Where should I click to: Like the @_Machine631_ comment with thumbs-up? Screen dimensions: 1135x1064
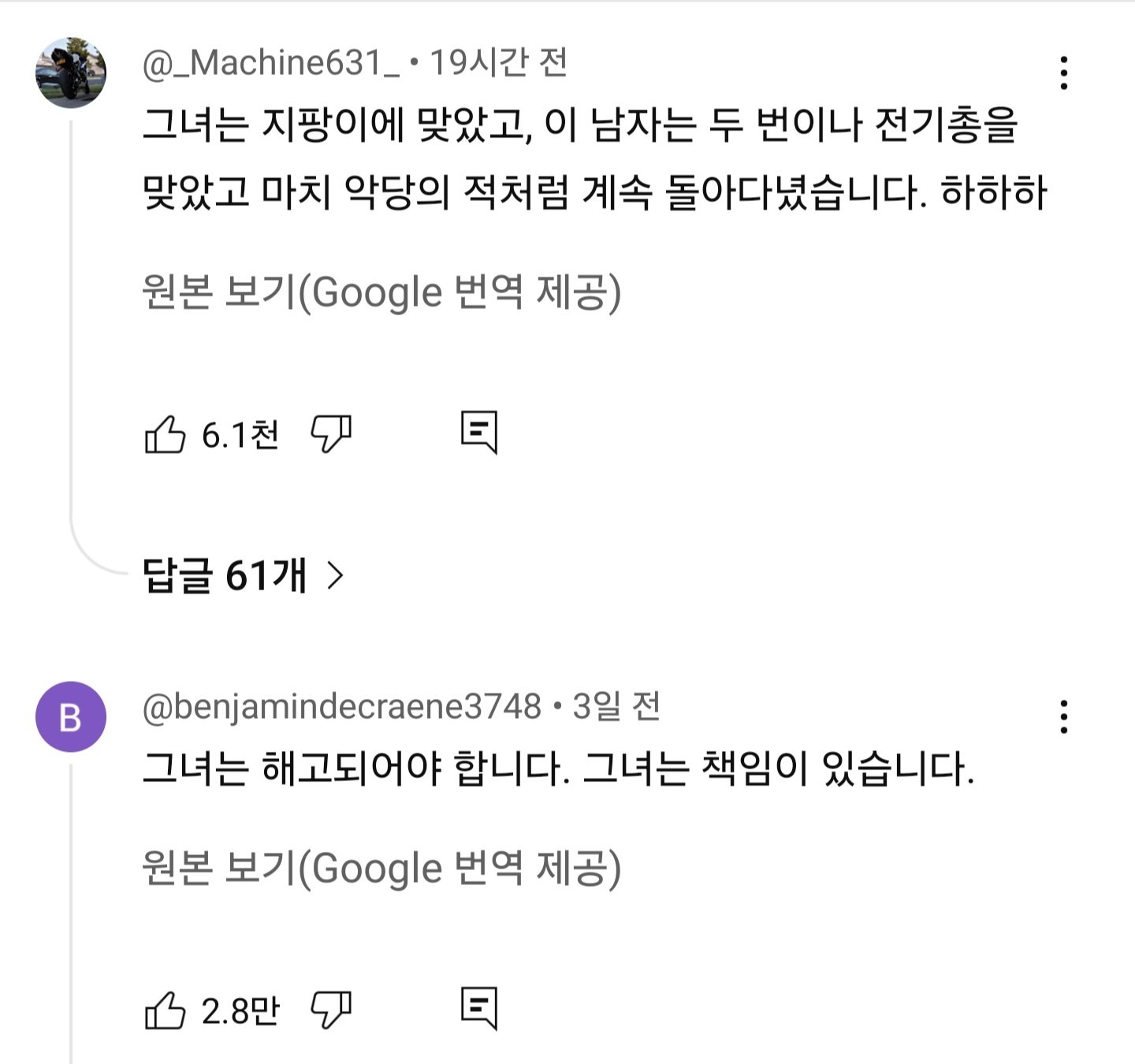pos(165,434)
